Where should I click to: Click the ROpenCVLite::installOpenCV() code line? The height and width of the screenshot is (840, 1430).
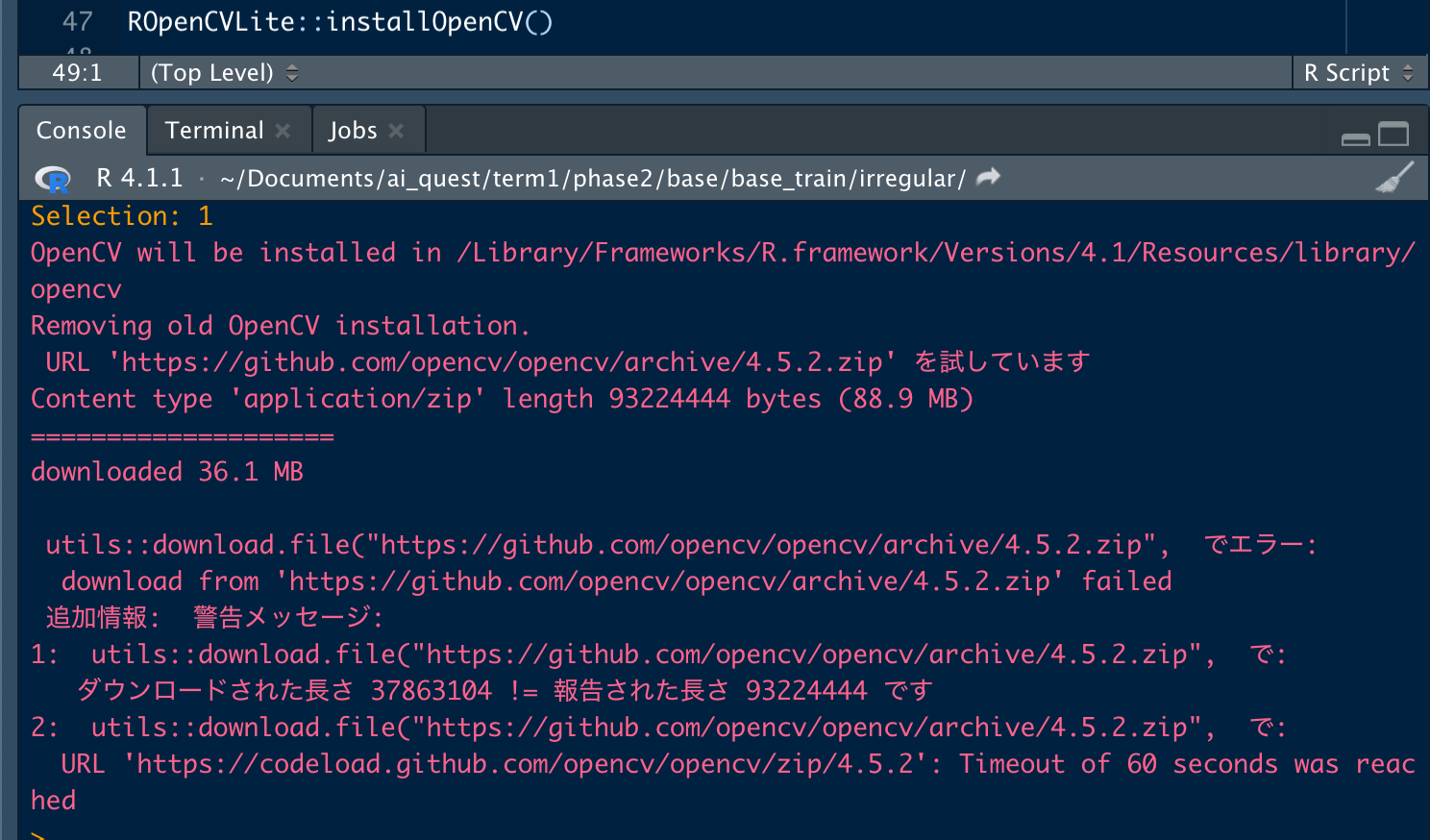(340, 22)
